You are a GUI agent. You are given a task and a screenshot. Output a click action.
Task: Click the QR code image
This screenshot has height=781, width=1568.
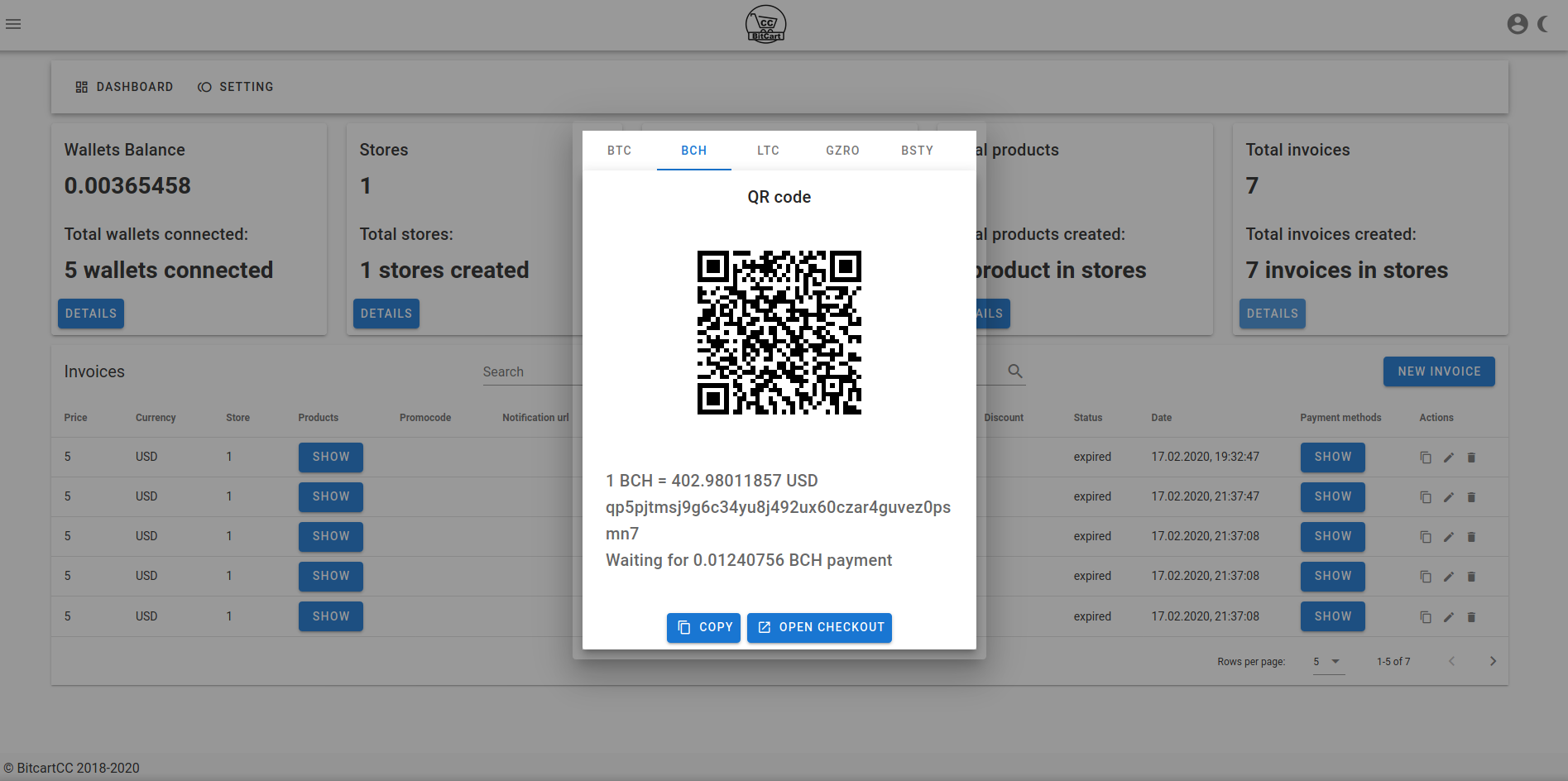pyautogui.click(x=779, y=333)
